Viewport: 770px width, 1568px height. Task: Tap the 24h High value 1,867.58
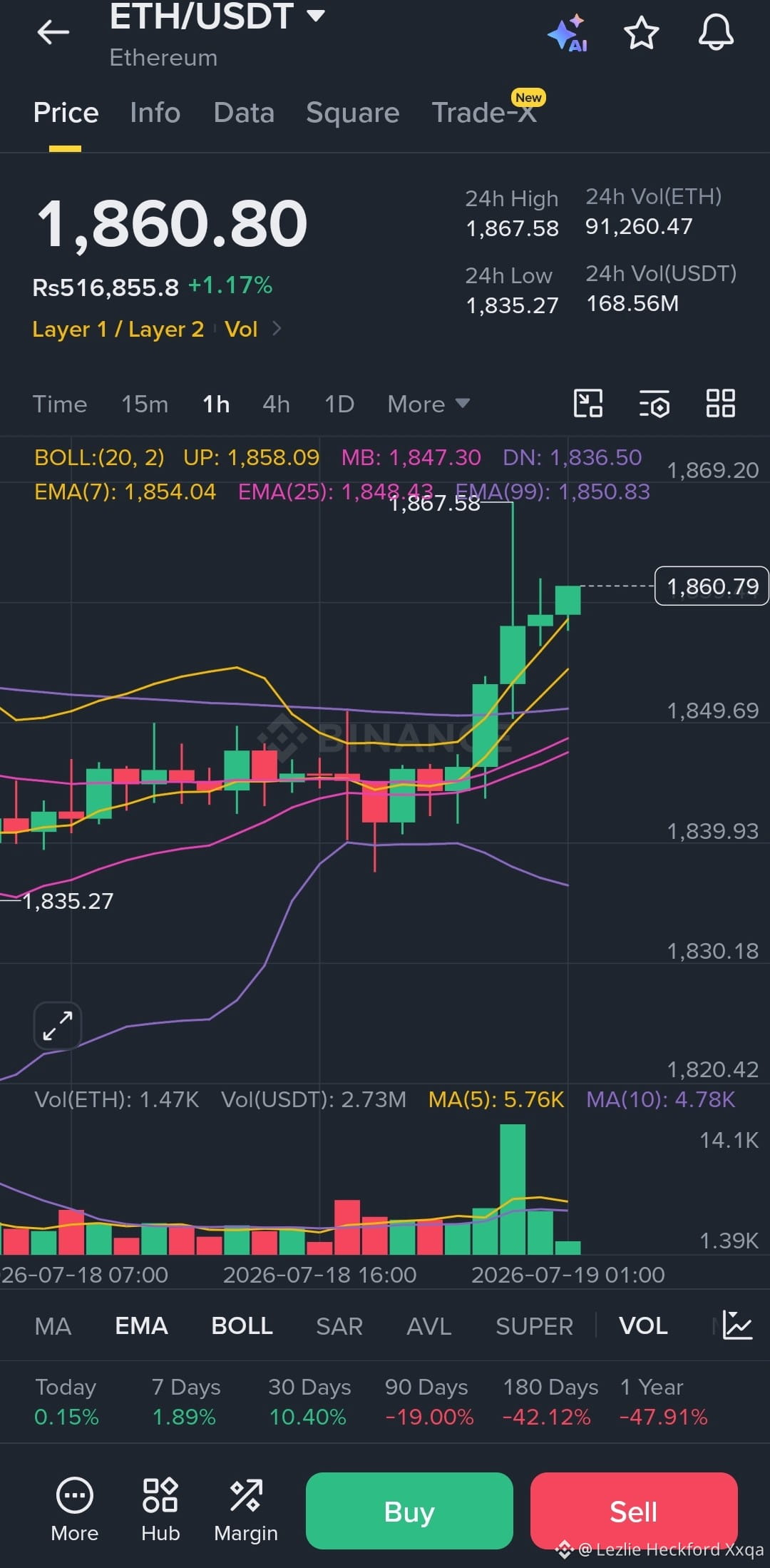click(512, 228)
